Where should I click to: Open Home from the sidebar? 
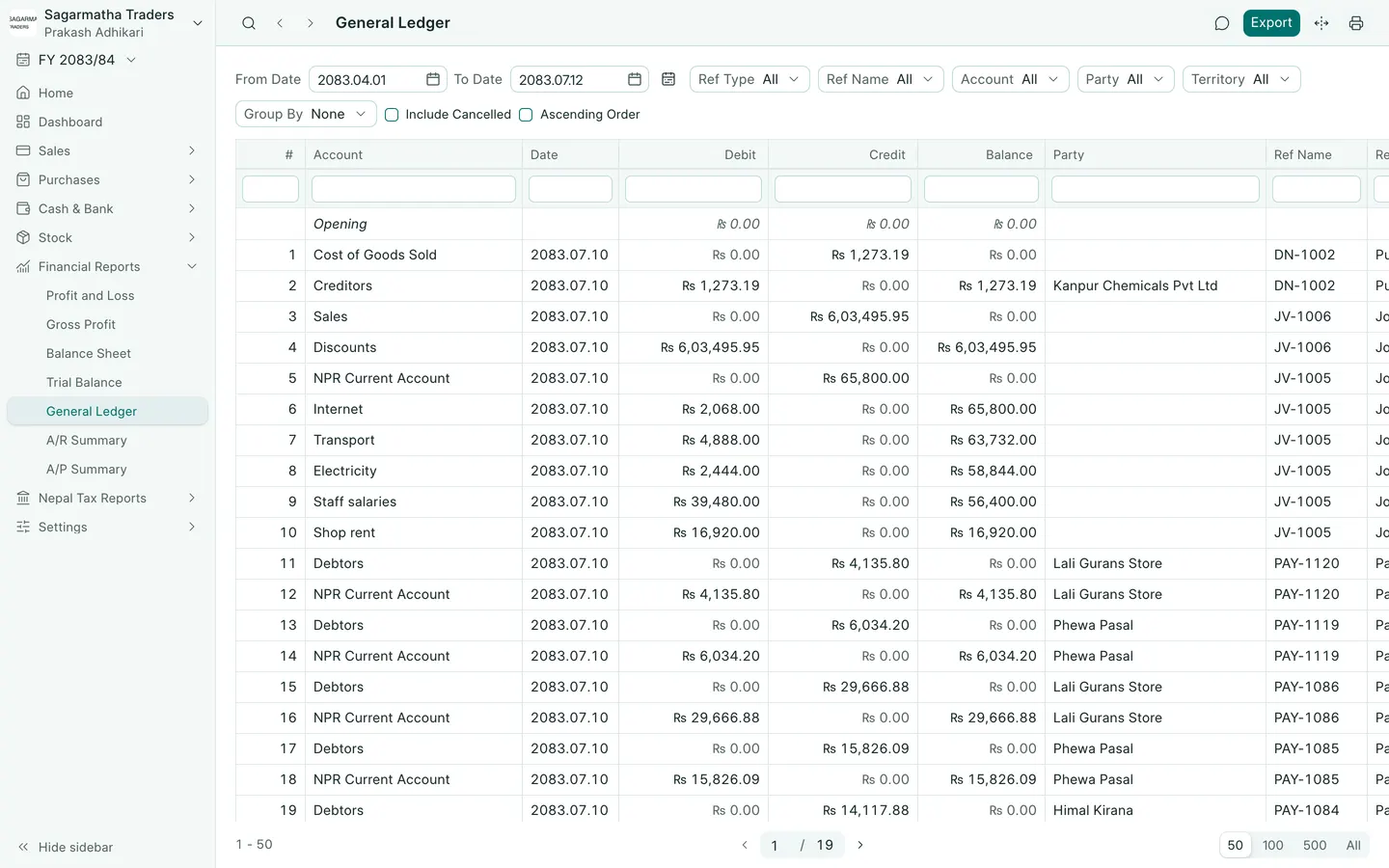click(107, 93)
